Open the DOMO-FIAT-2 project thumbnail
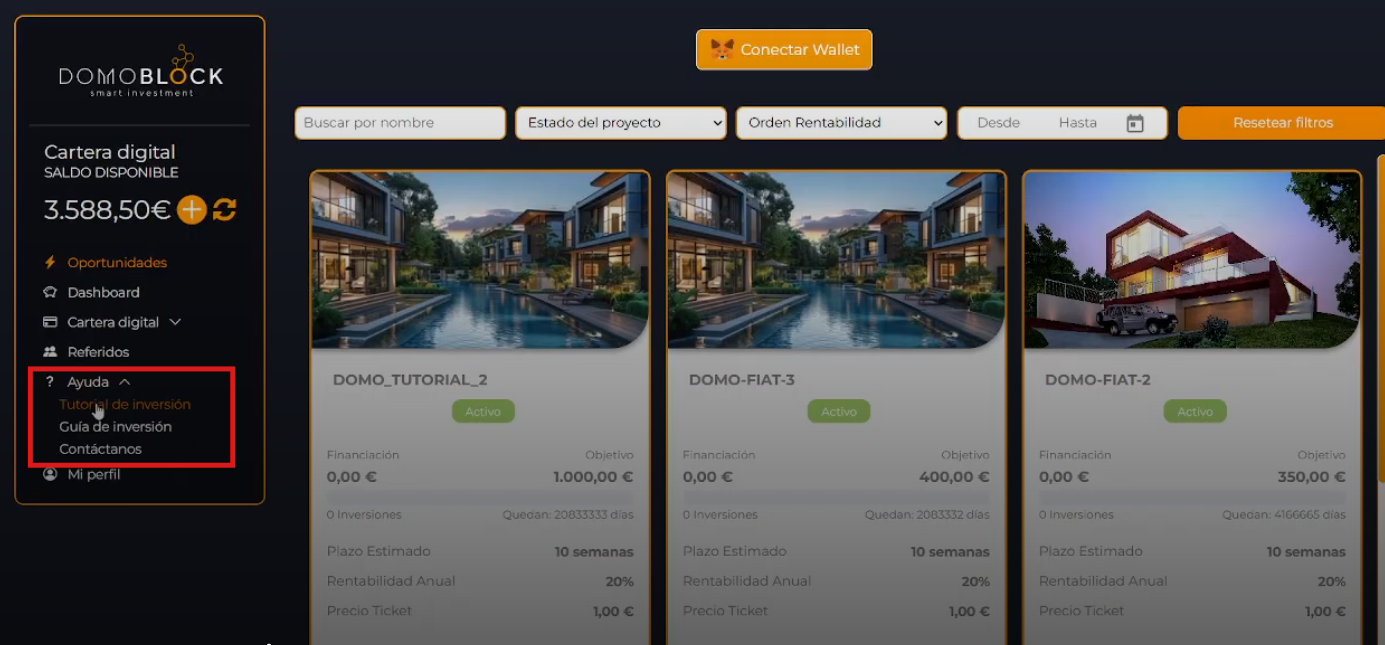 click(1192, 260)
